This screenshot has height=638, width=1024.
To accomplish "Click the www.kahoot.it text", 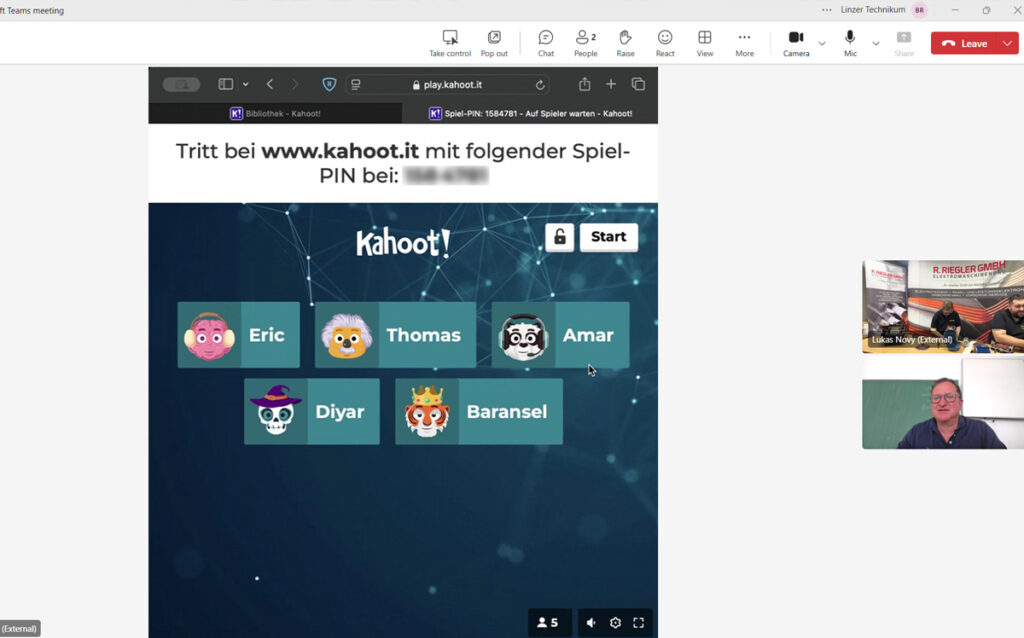I will click(x=340, y=151).
